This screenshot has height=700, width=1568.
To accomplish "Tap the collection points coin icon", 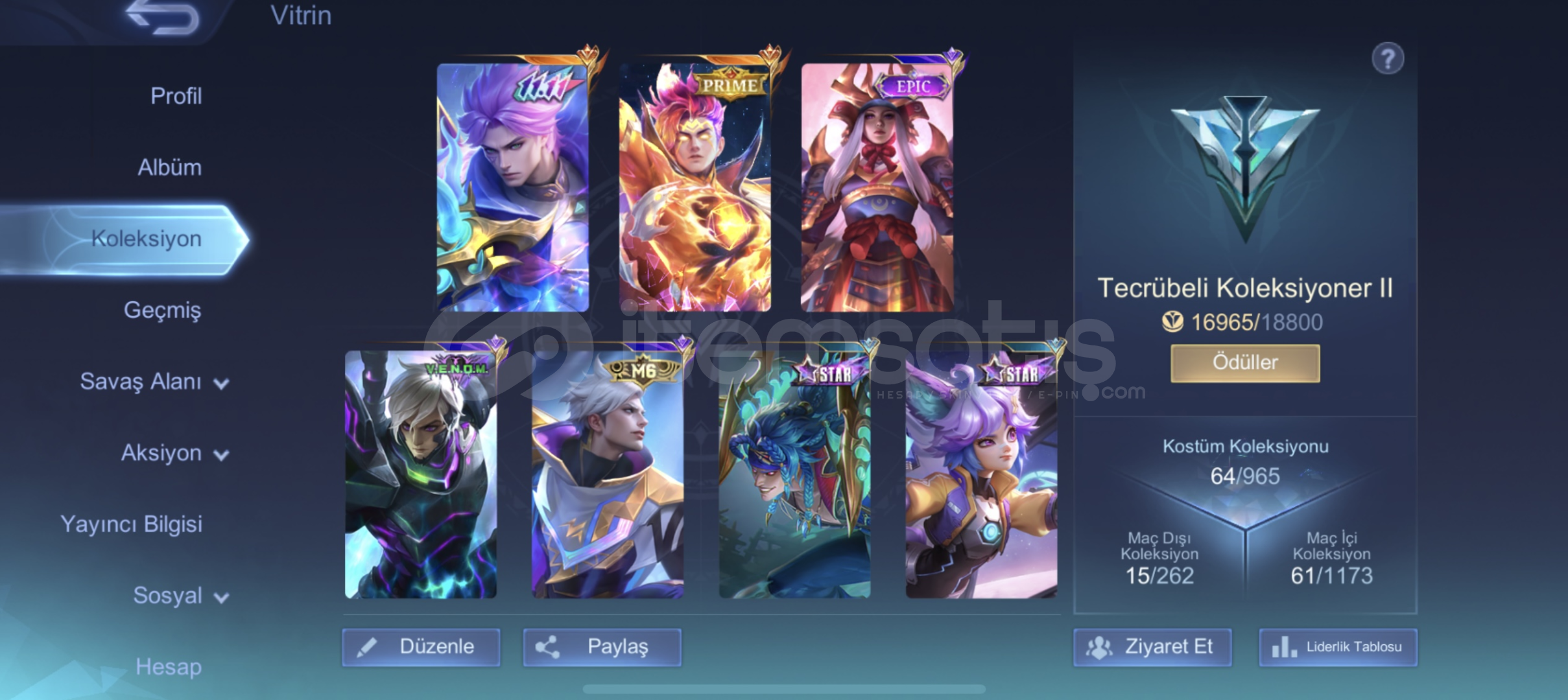I will coord(1172,321).
